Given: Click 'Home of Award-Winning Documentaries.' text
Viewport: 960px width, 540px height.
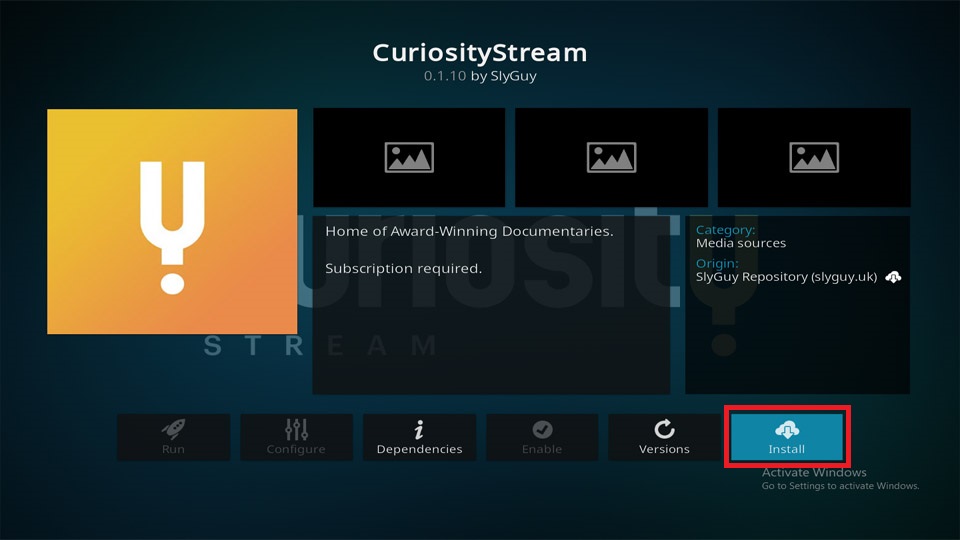Looking at the screenshot, I should [469, 231].
